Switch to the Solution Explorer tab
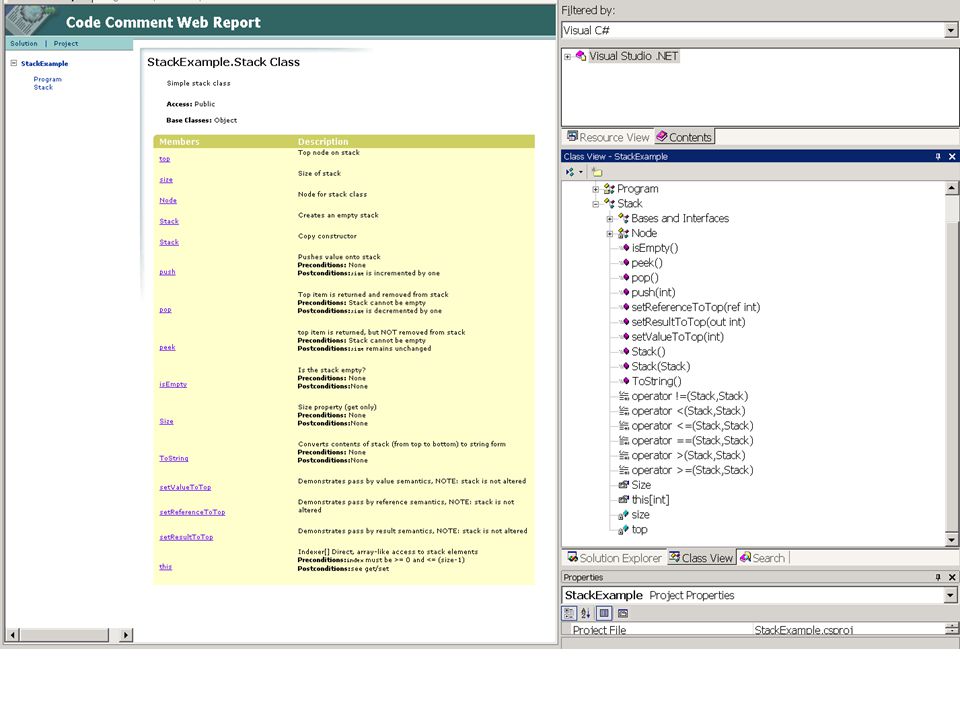This screenshot has width=960, height=720. (614, 558)
